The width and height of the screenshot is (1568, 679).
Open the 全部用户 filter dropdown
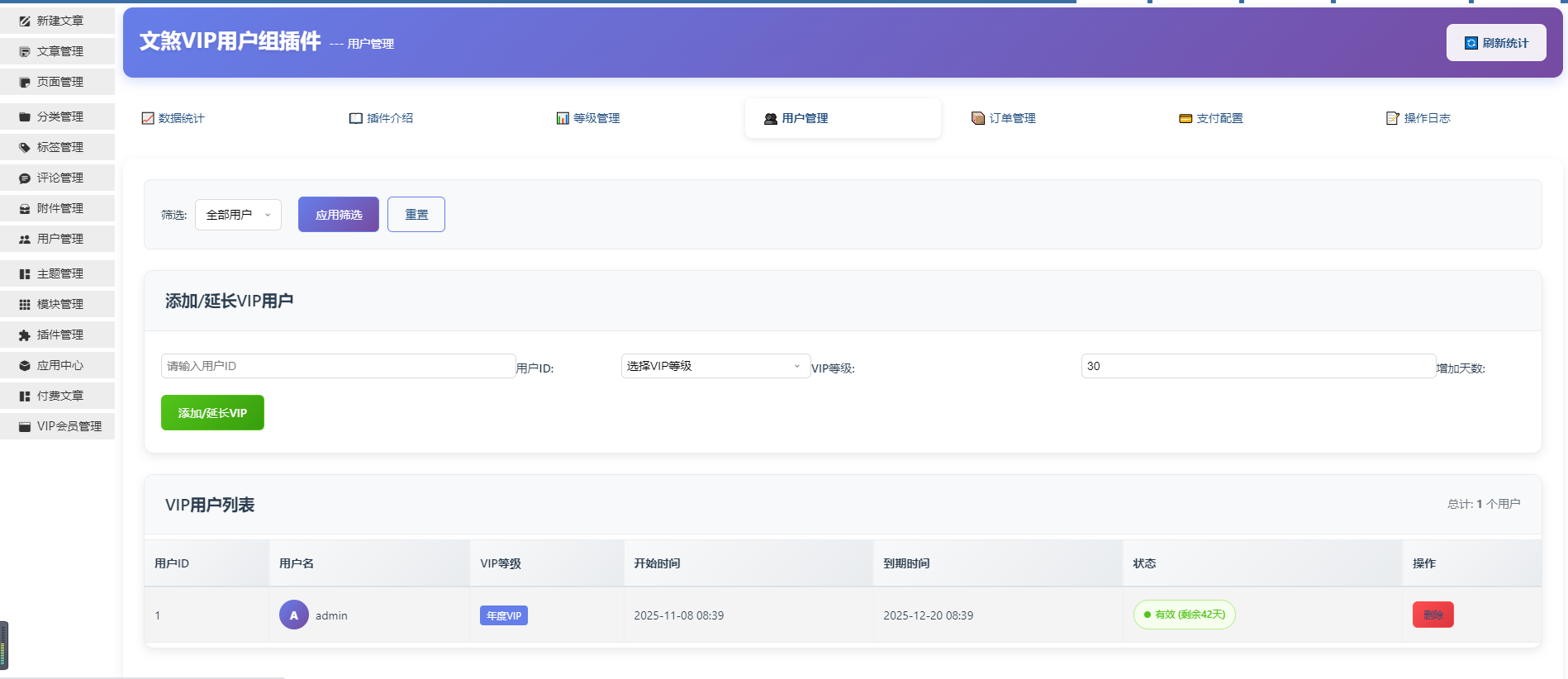[x=238, y=215]
